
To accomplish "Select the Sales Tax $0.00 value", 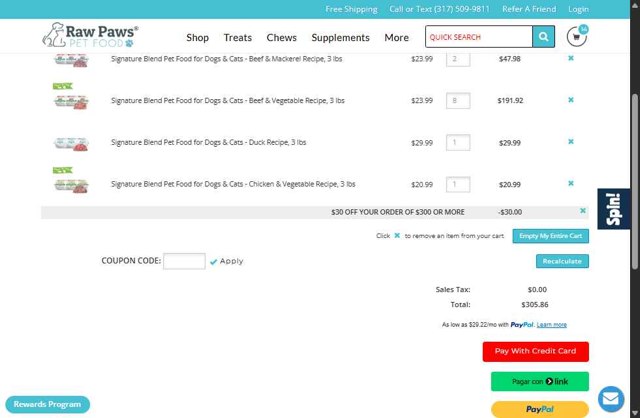I will point(537,290).
